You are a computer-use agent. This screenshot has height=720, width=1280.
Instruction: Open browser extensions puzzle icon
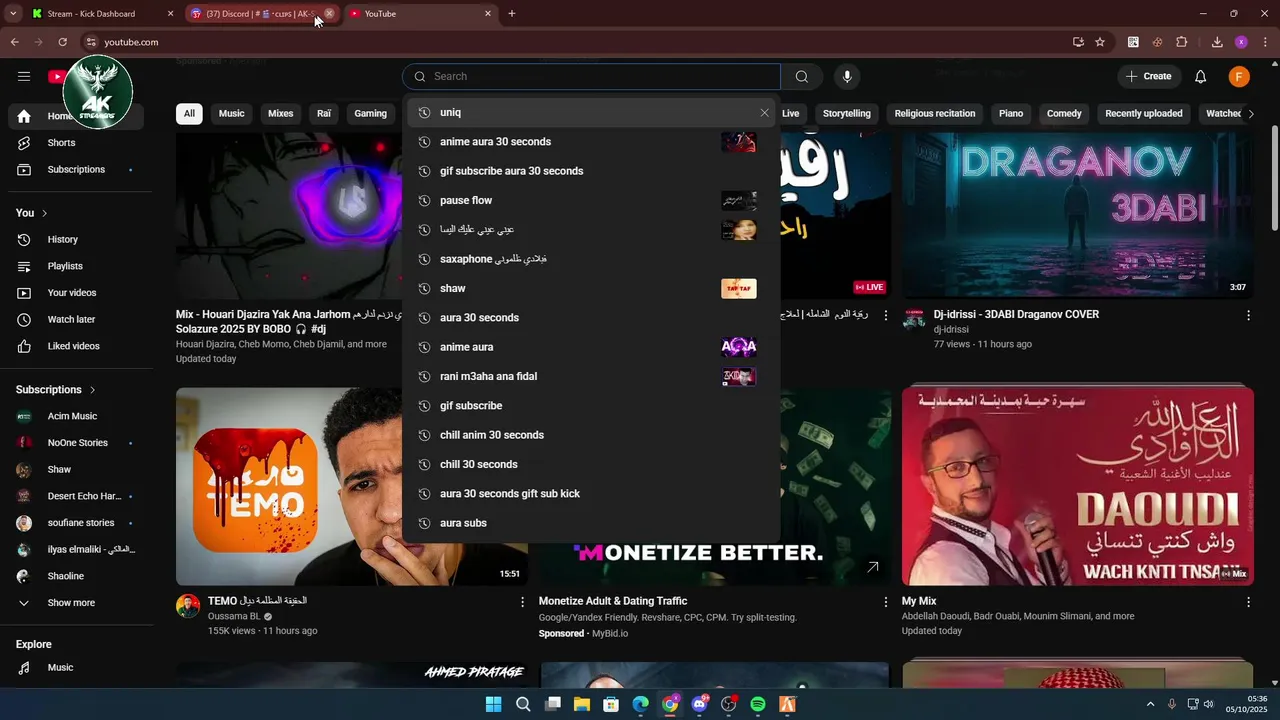click(x=1182, y=42)
